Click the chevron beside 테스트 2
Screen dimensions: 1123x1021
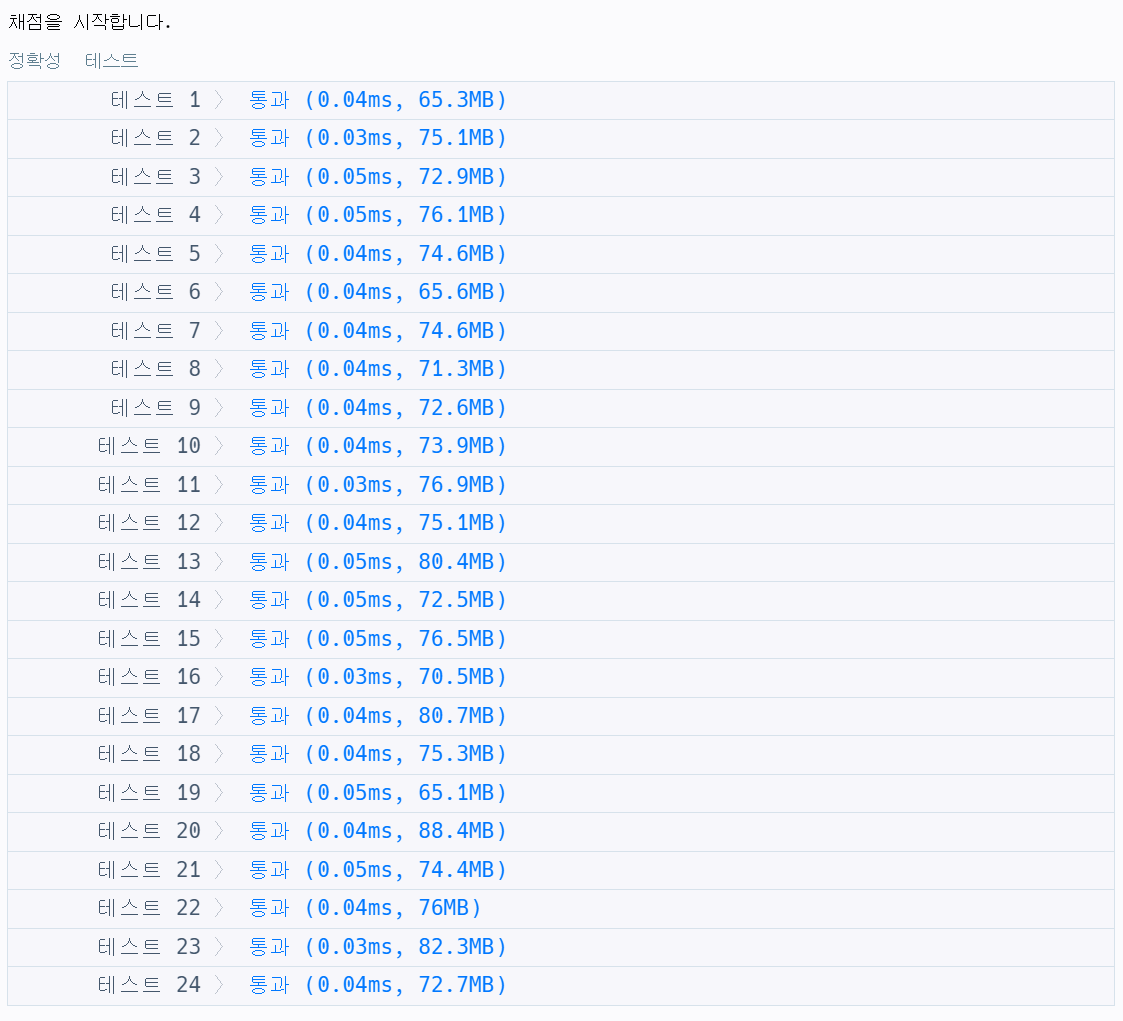coord(219,137)
